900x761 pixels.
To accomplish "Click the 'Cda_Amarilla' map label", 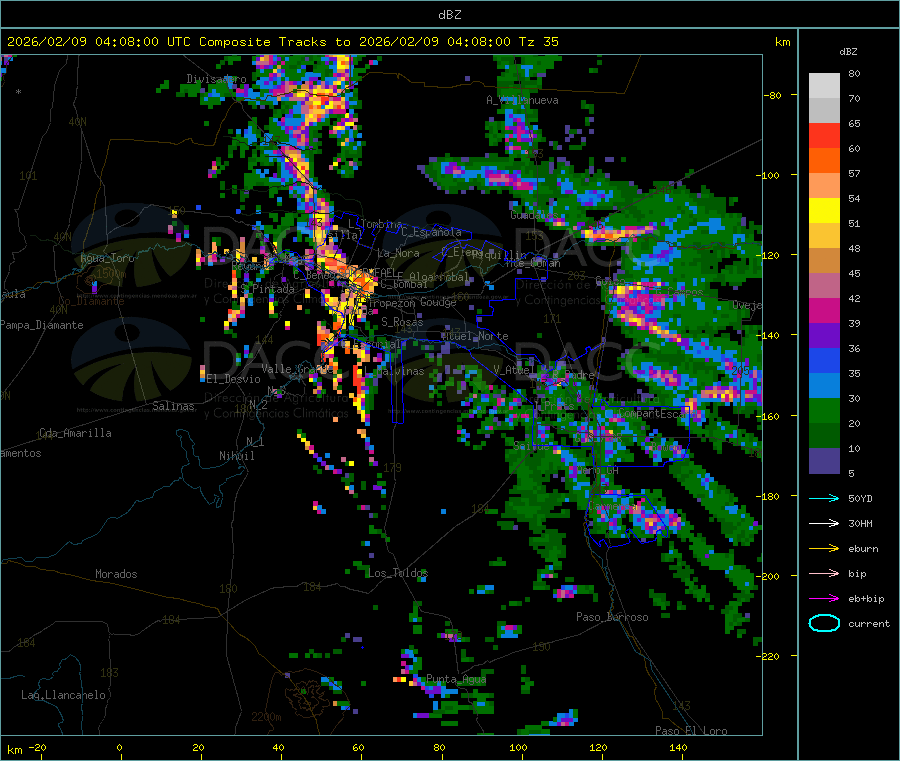I will click(75, 433).
